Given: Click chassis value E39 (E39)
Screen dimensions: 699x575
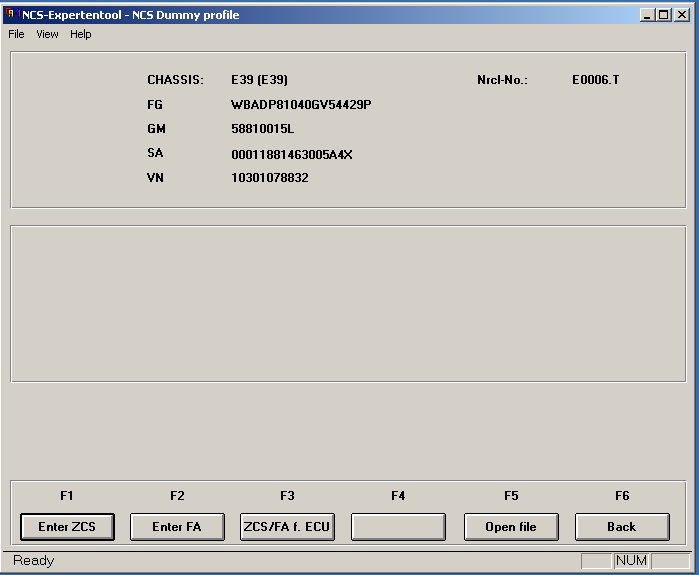Looking at the screenshot, I should coord(259,80).
